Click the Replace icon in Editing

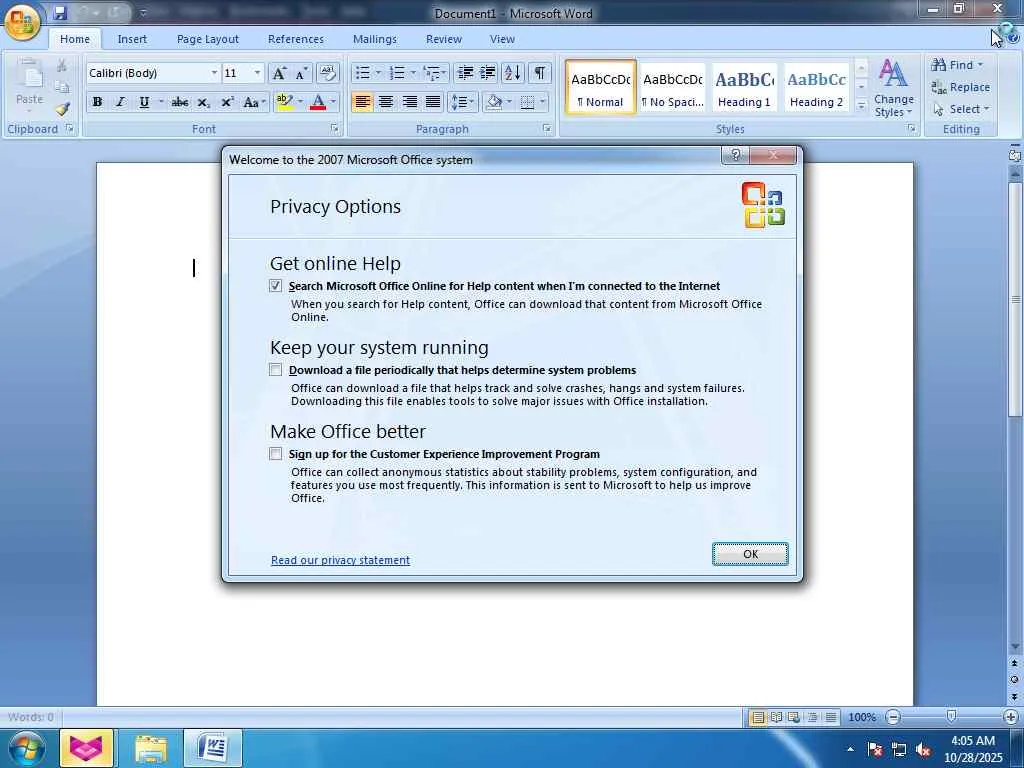pyautogui.click(x=960, y=87)
